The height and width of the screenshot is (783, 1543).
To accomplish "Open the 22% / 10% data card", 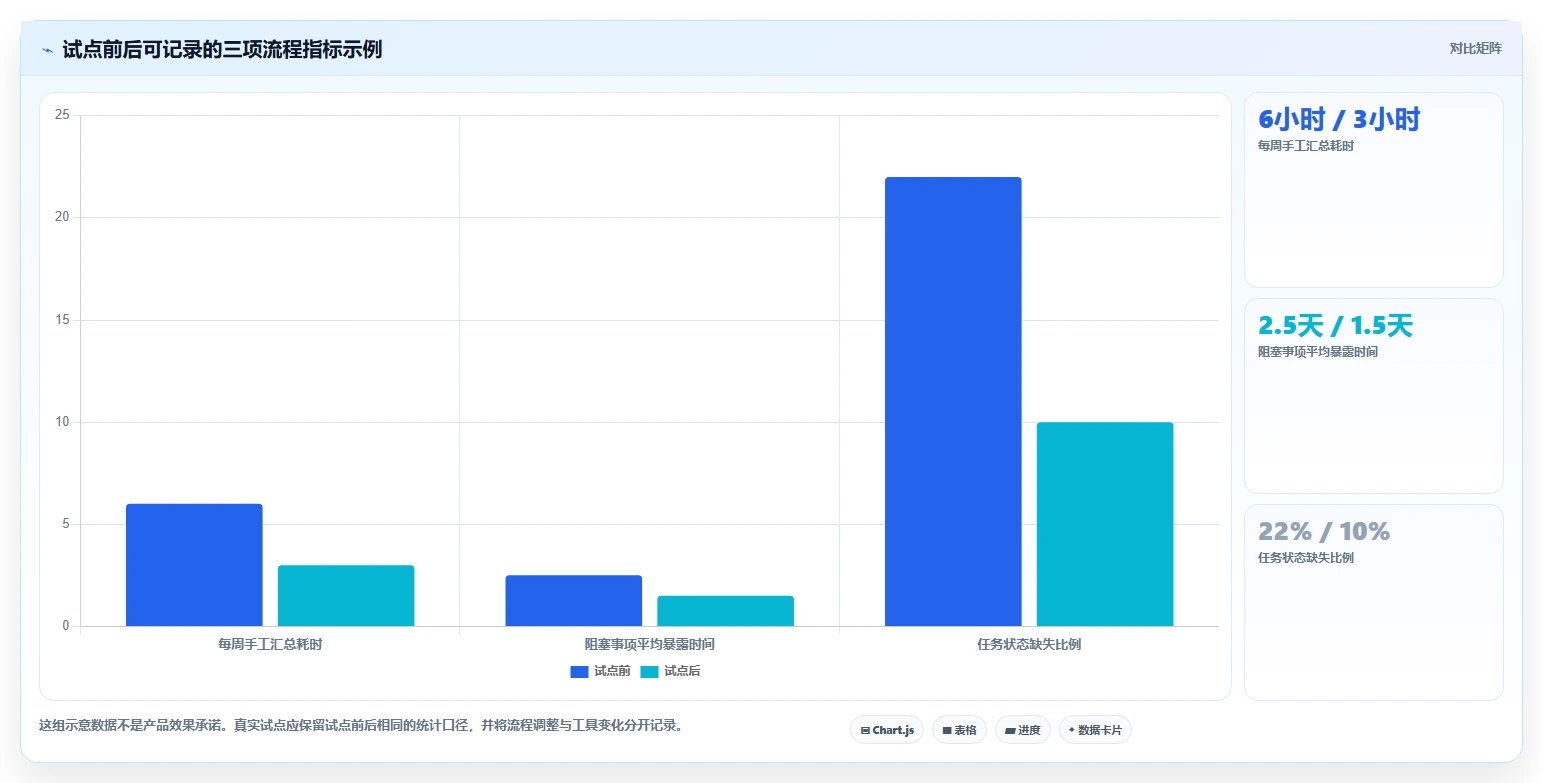I will point(1374,602).
